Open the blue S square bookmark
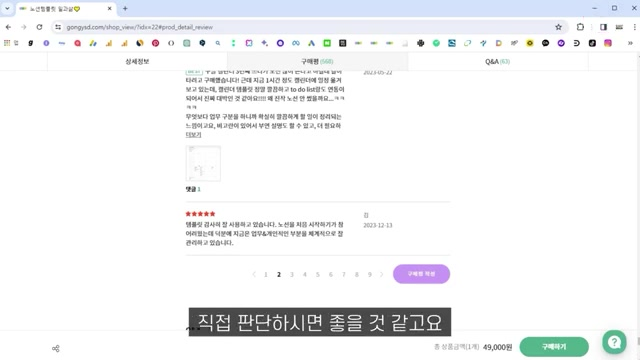This screenshot has height=360, width=640. point(452,43)
